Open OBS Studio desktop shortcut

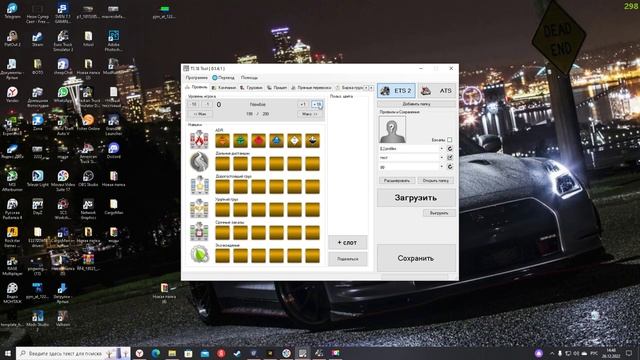click(x=88, y=178)
